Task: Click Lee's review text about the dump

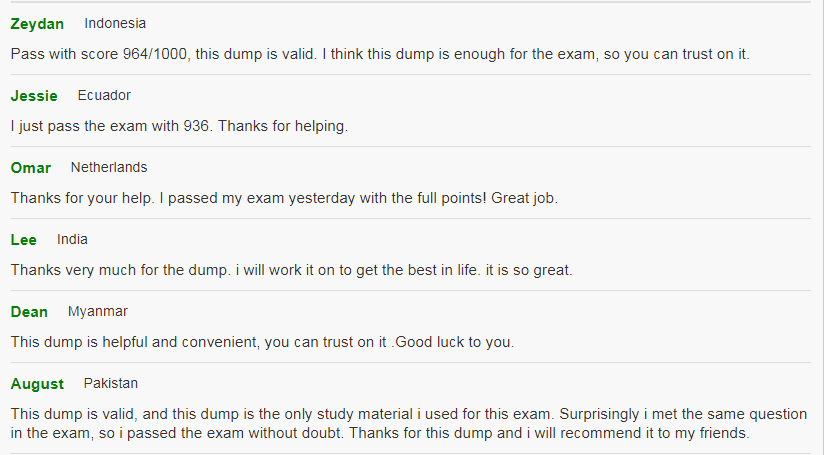Action: pyautogui.click(x=291, y=270)
